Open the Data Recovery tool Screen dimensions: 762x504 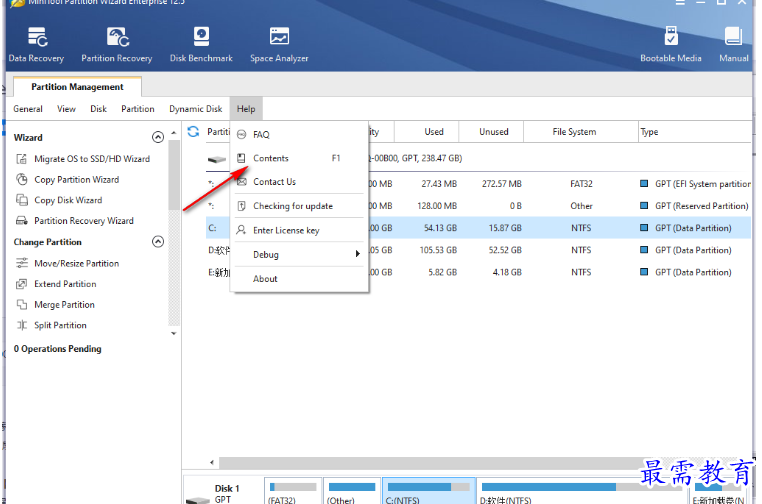coord(36,45)
